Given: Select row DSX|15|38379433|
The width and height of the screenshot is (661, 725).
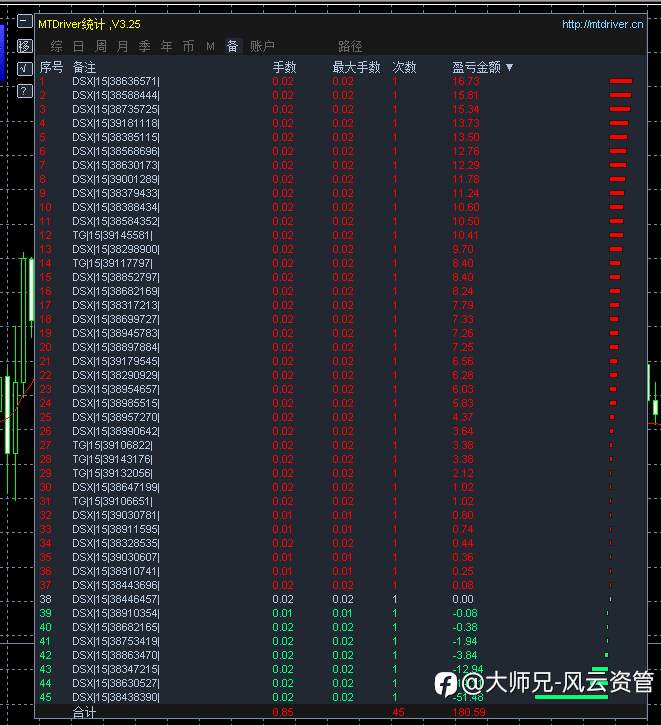Looking at the screenshot, I should tap(341, 193).
